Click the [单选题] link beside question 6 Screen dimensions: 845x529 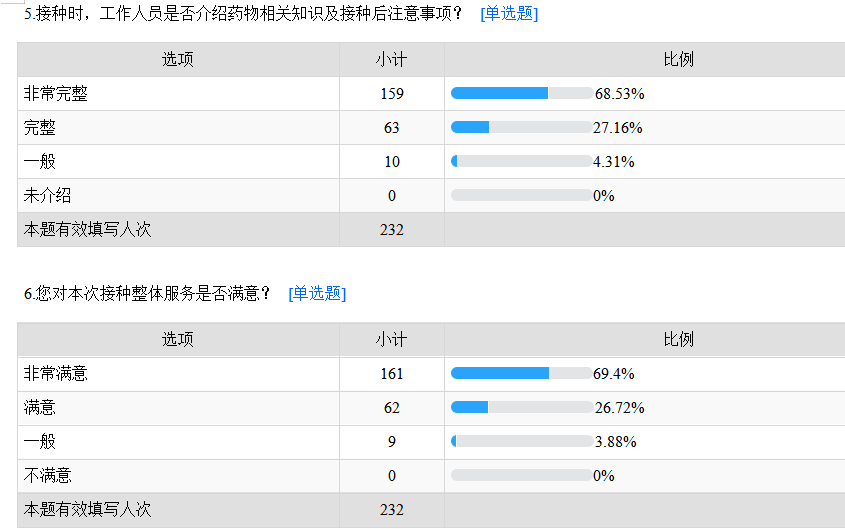[317, 293]
